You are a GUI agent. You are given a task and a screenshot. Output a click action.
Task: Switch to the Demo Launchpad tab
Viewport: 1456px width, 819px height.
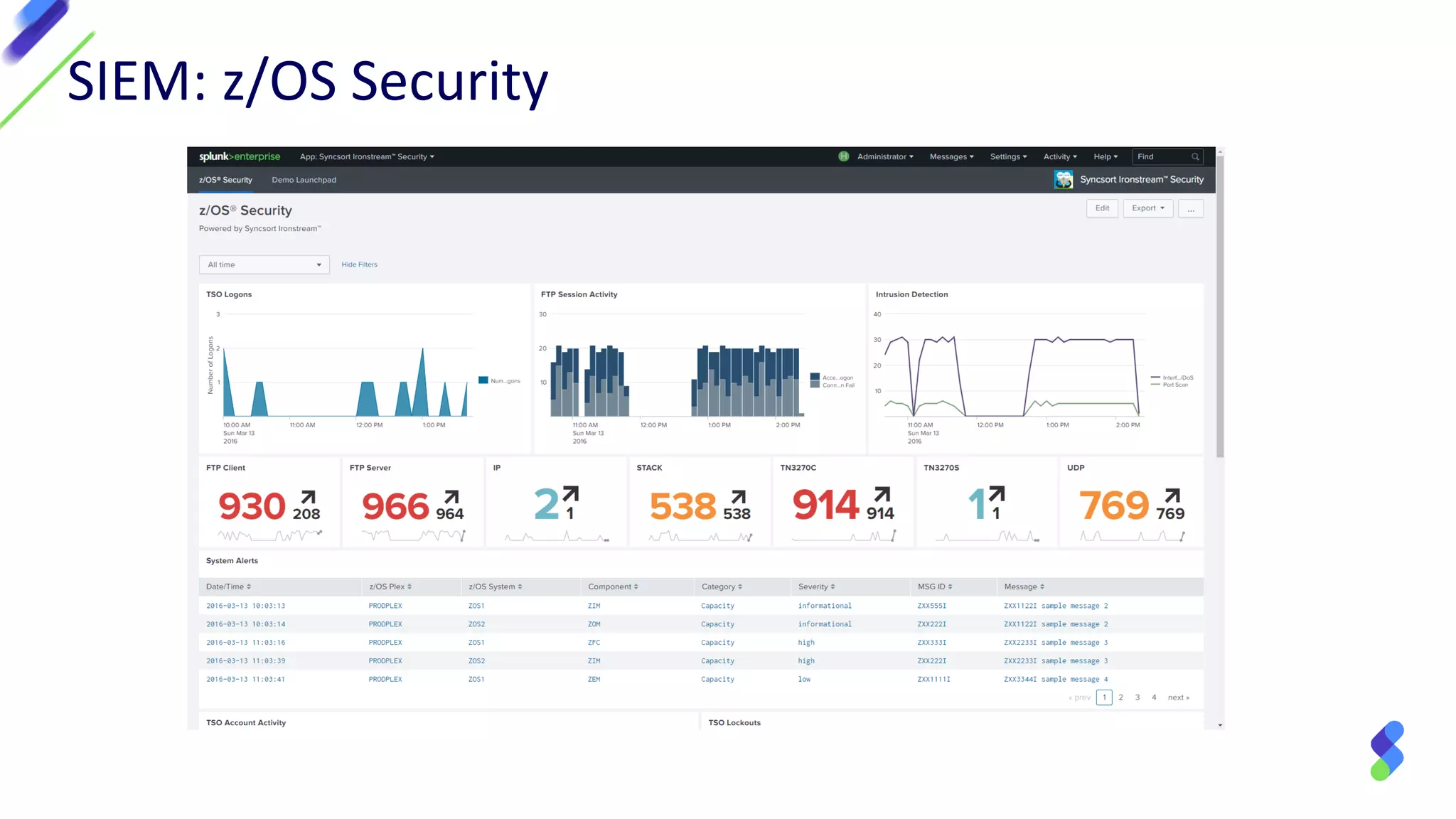point(304,180)
